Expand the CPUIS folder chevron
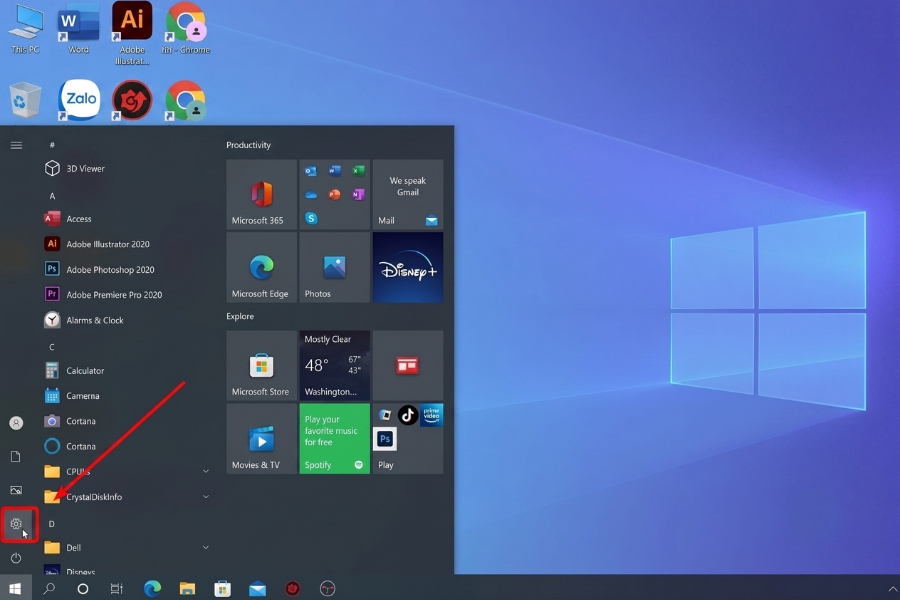The image size is (900, 600). (205, 471)
